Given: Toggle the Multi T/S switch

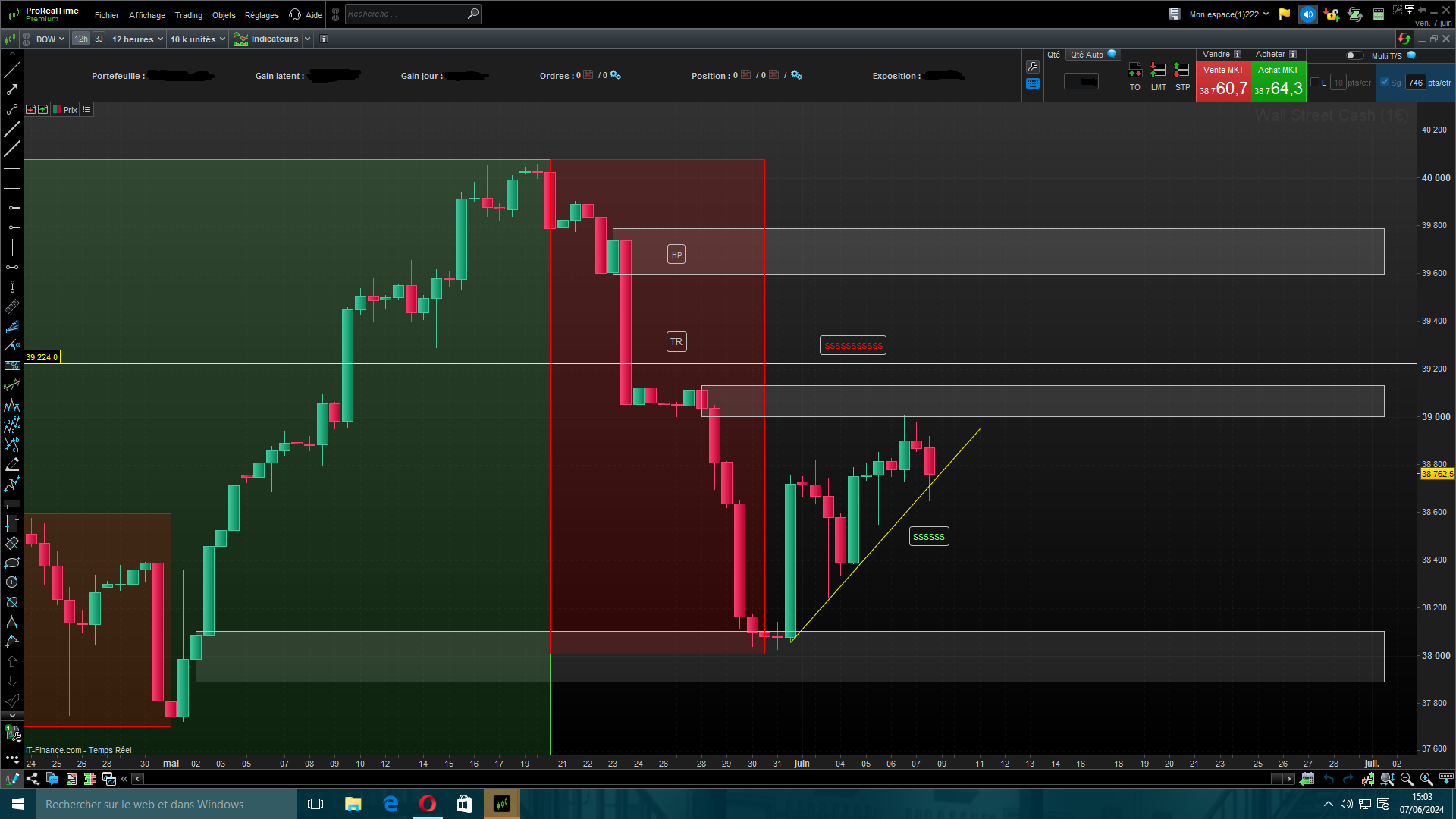Looking at the screenshot, I should tap(1354, 55).
